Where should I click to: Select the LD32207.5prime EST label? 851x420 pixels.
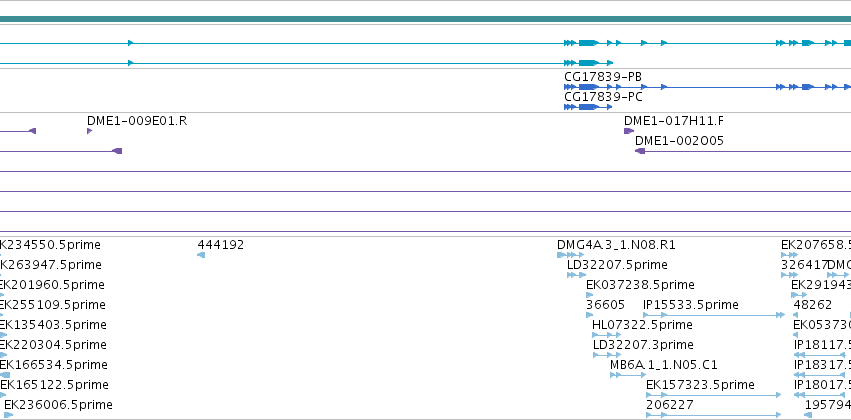coord(617,265)
